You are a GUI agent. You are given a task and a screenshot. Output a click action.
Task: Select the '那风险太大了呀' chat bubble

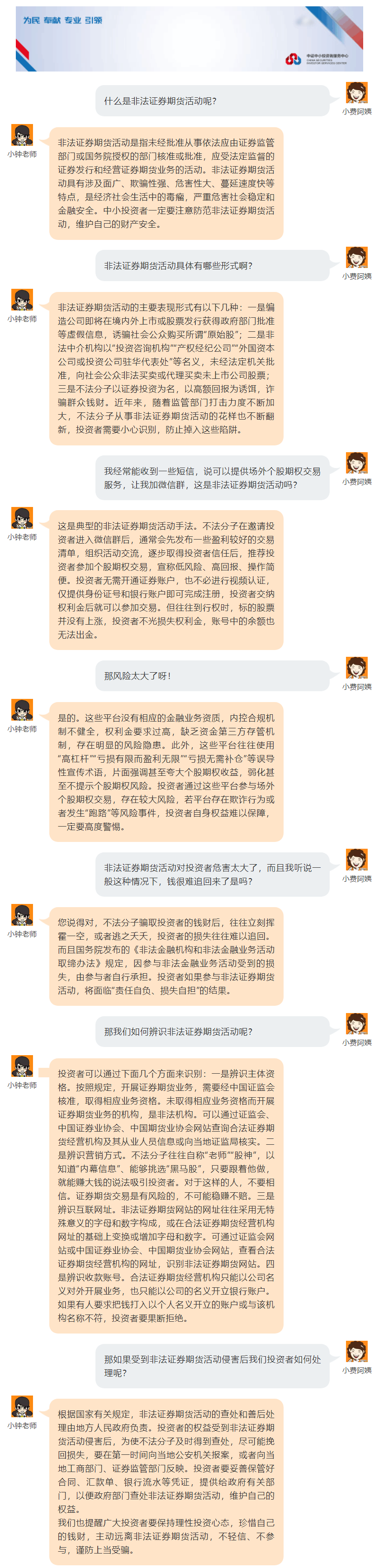[212, 676]
